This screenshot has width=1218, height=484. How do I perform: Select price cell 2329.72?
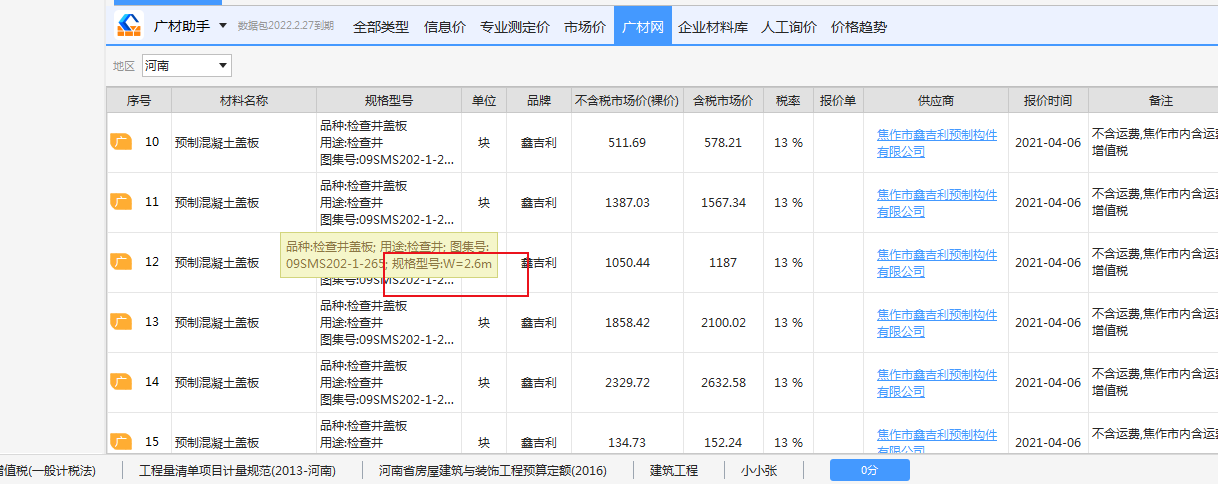point(627,383)
